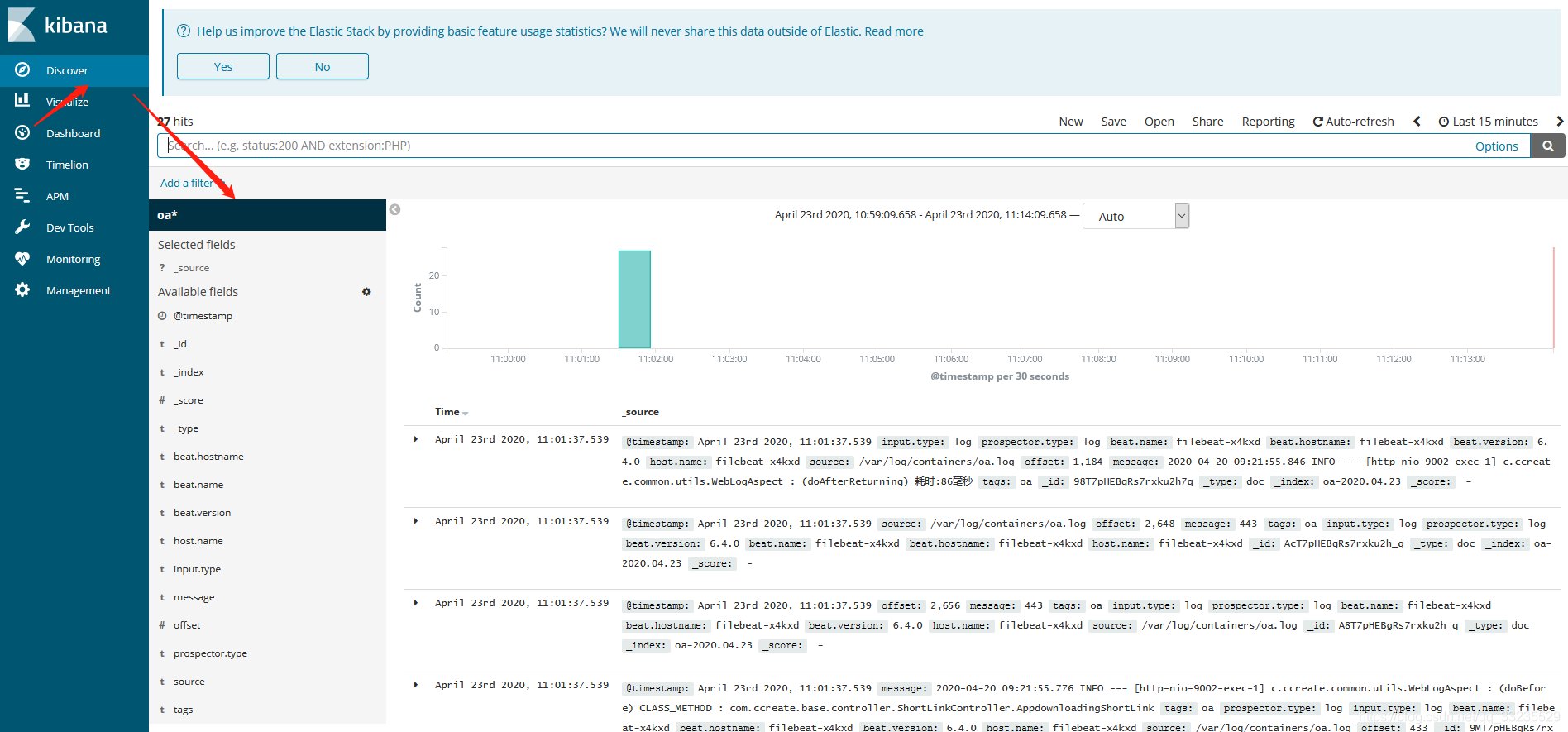Select the host.name field
1568x732 pixels.
[198, 541]
